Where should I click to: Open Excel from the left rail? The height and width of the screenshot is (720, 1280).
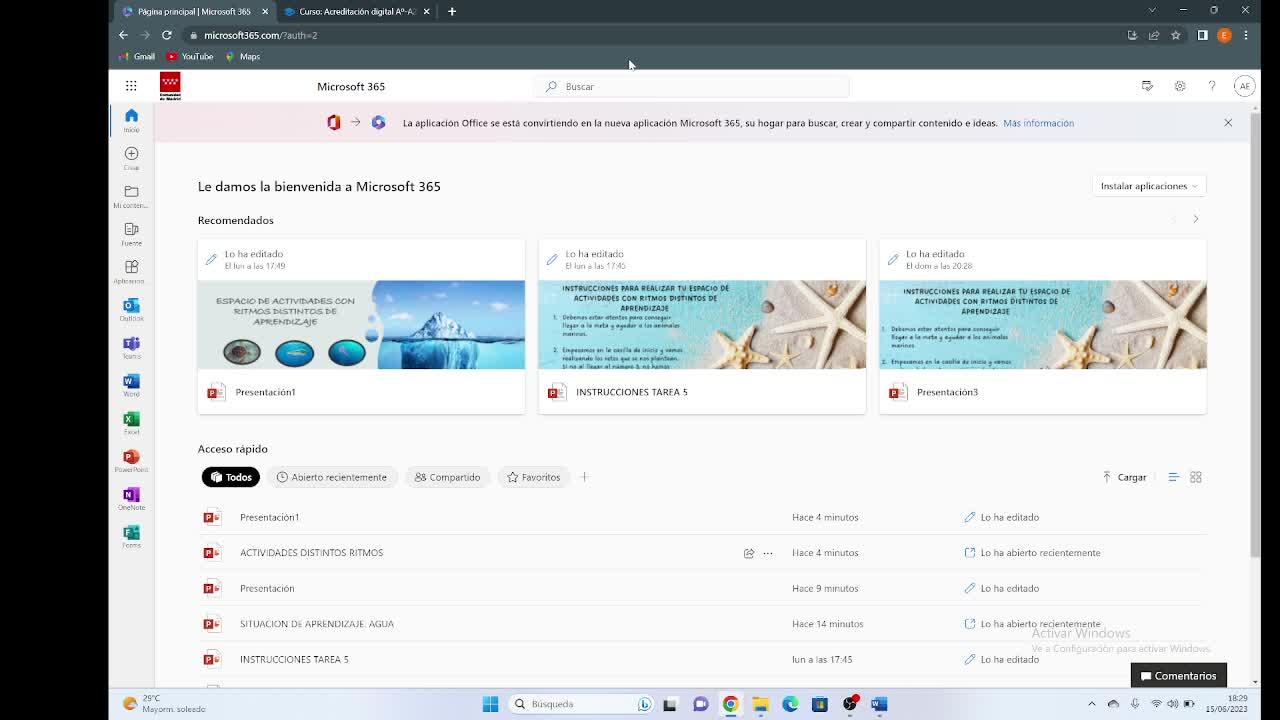131,422
